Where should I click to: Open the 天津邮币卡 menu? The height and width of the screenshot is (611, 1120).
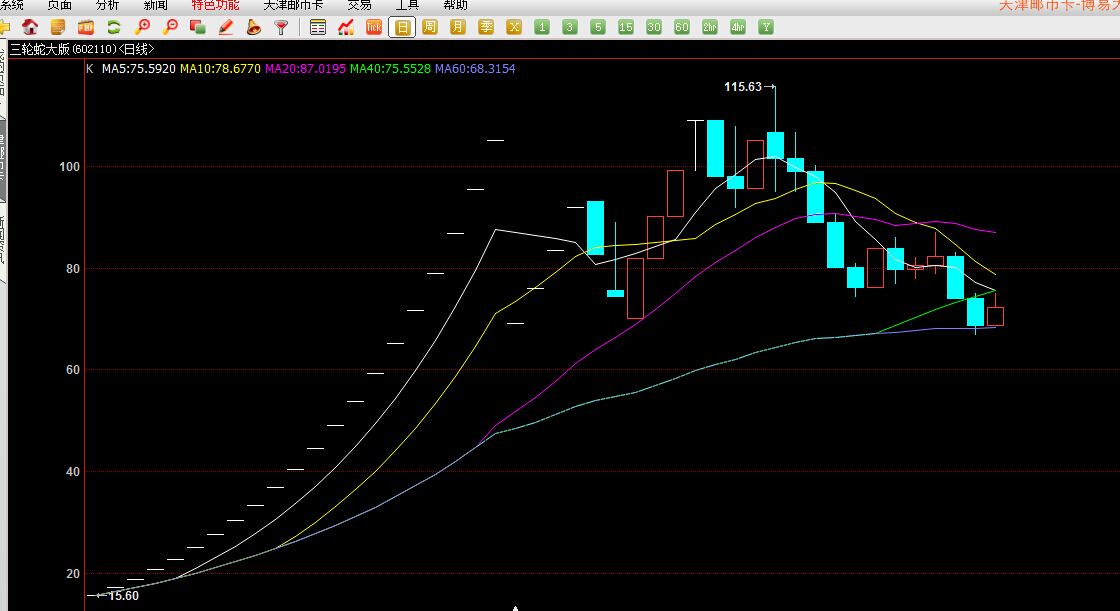293,5
